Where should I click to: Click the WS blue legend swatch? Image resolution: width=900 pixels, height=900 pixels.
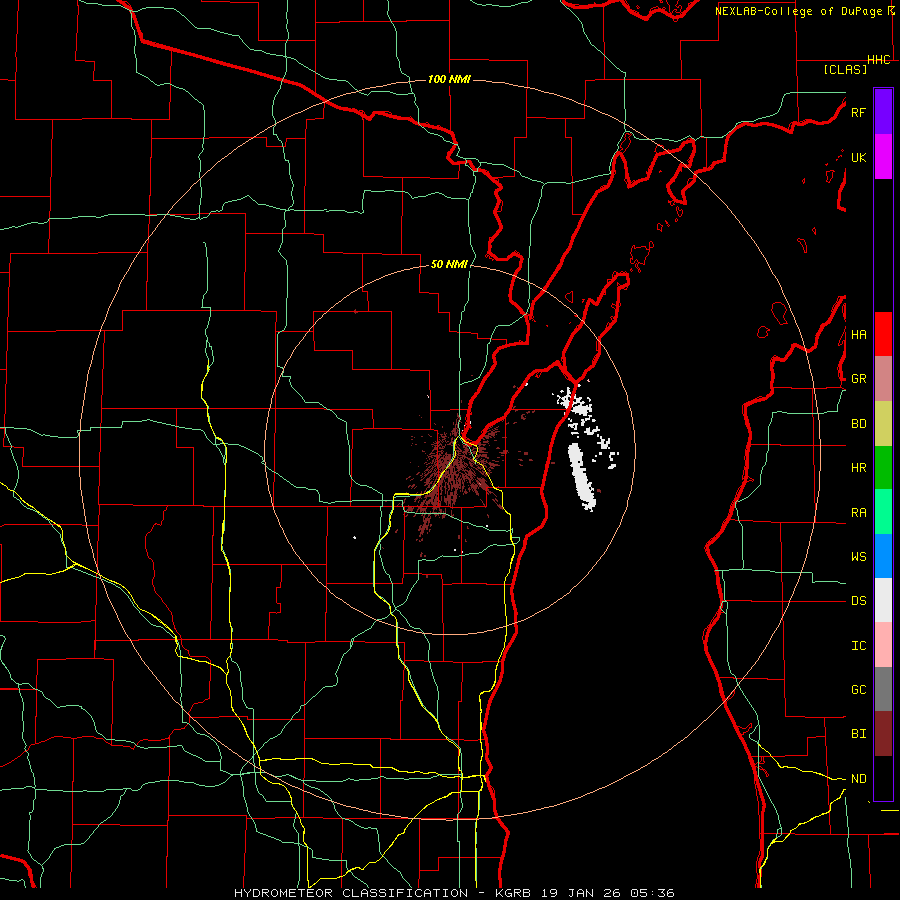[x=883, y=556]
